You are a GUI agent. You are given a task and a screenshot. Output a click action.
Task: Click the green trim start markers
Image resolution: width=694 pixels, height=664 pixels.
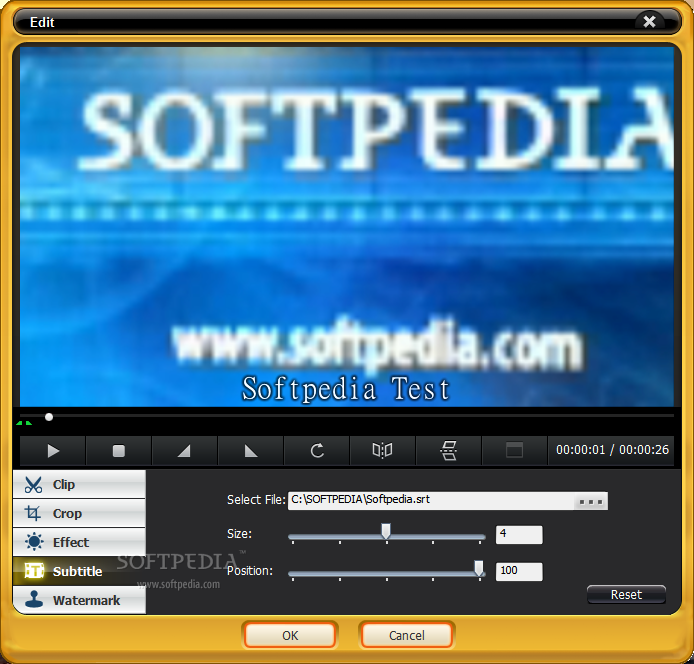pyautogui.click(x=24, y=423)
